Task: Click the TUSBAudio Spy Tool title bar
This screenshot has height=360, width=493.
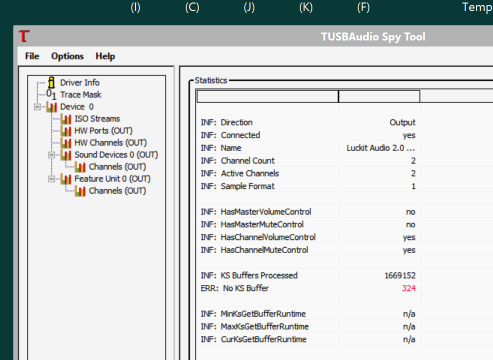Action: click(x=373, y=36)
